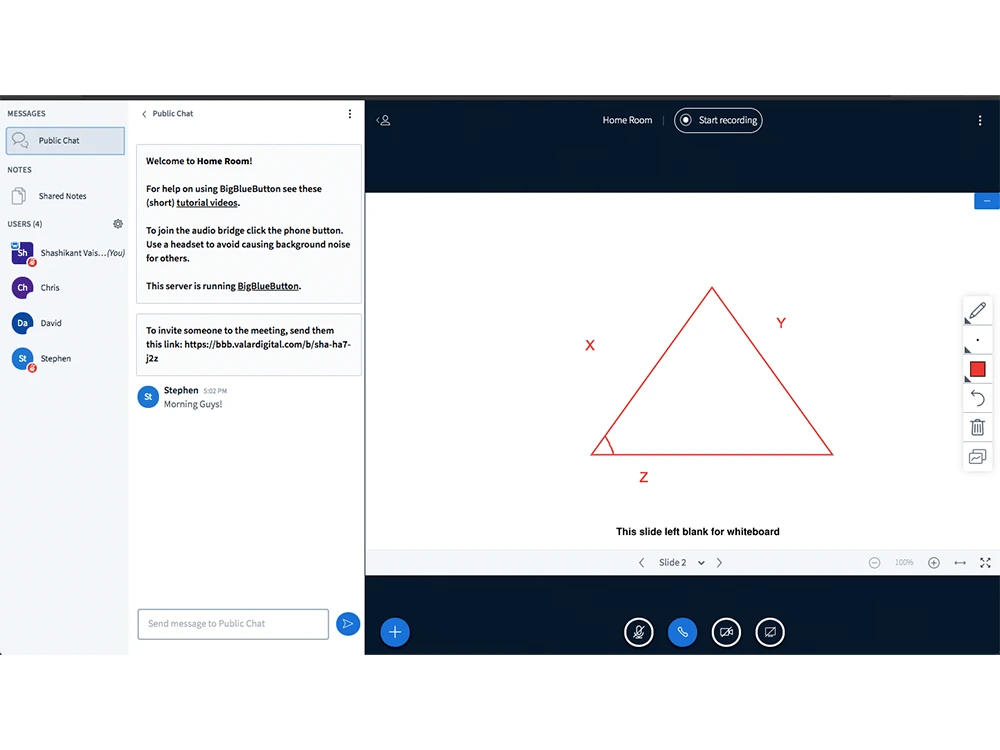
Task: Click the 100% zoom value
Action: coord(904,562)
